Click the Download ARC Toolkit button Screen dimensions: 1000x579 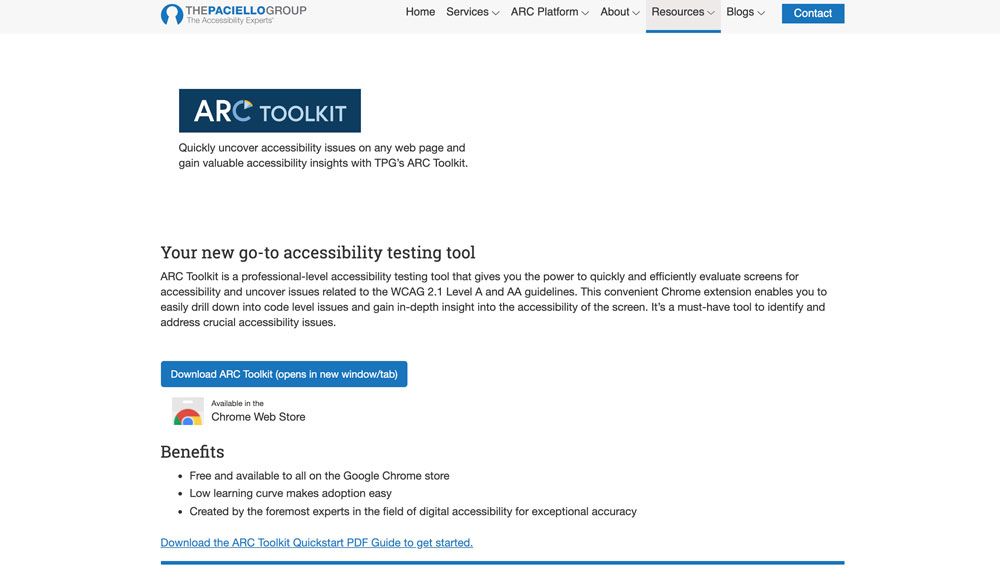[x=283, y=373]
